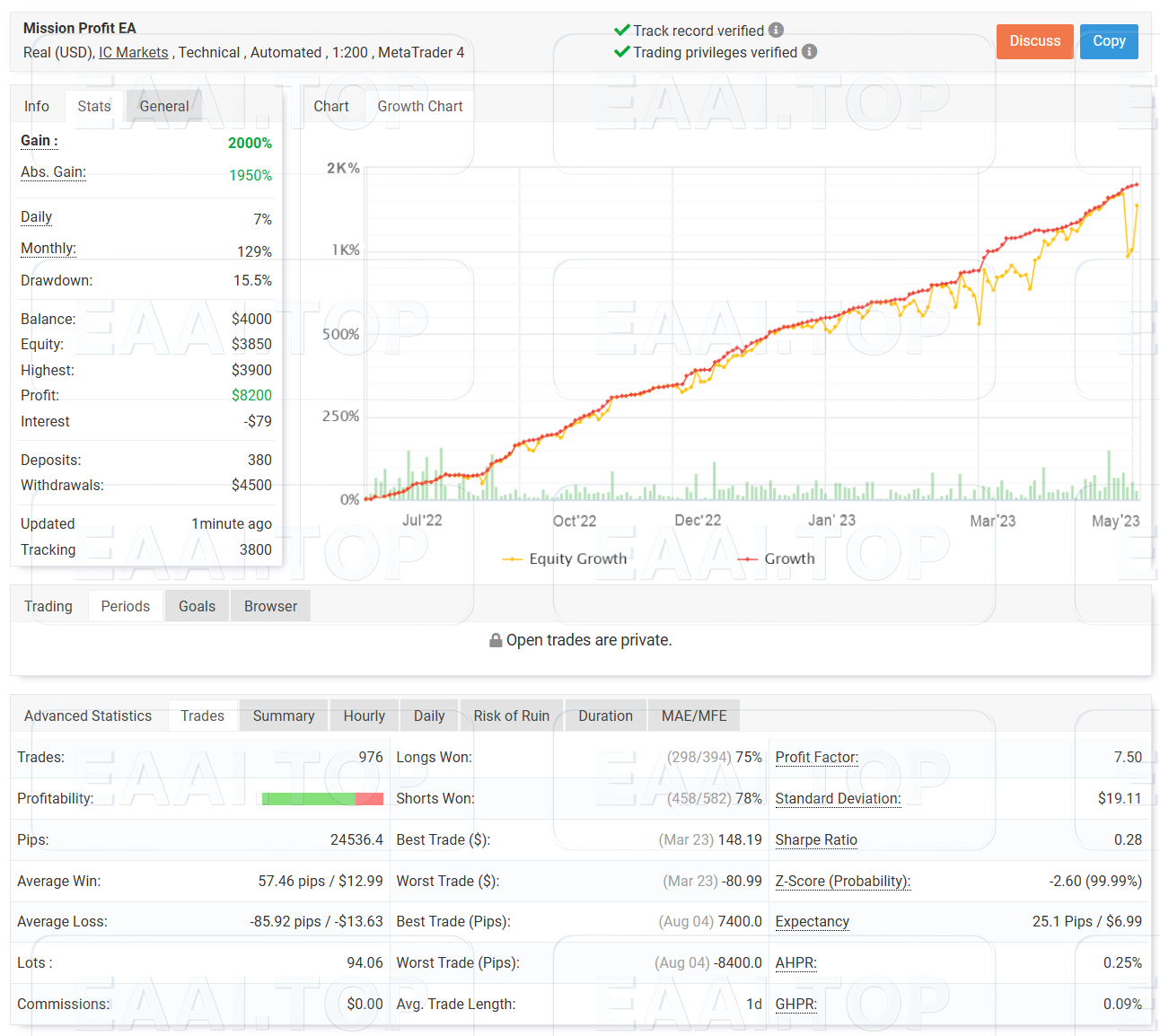Click the lock icon beside Open trades

pyautogui.click(x=496, y=640)
